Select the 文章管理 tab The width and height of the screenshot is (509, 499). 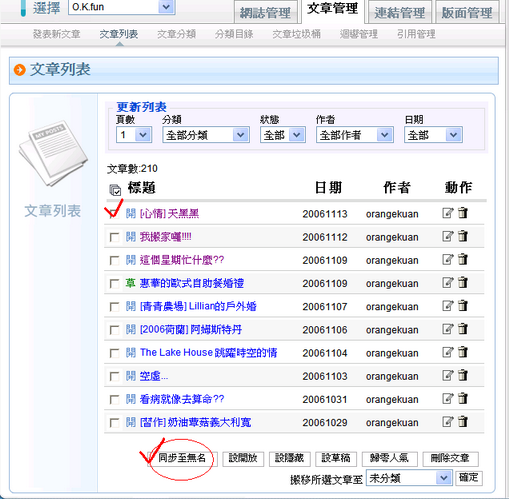click(x=333, y=10)
